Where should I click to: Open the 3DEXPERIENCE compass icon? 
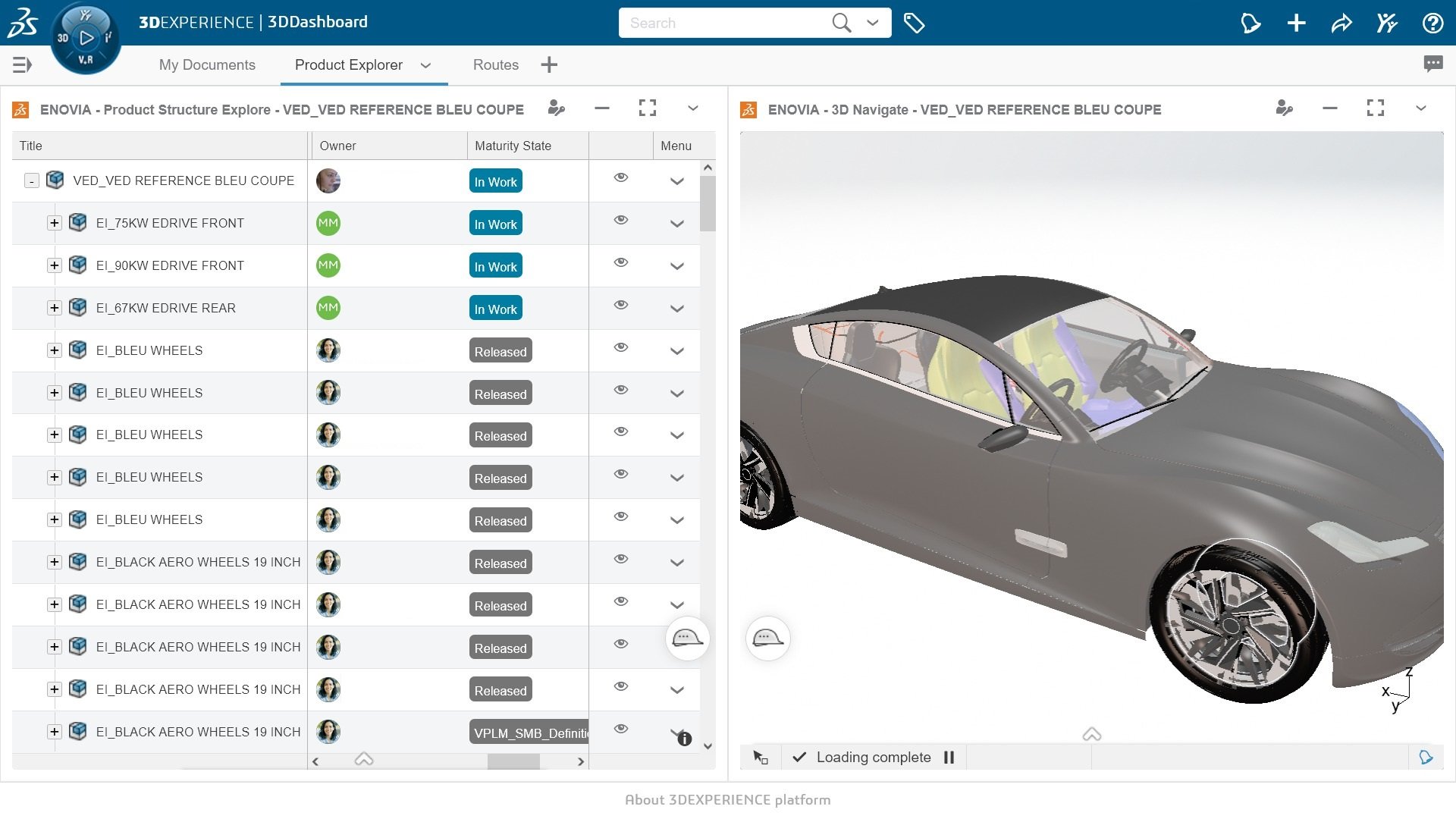pos(86,36)
